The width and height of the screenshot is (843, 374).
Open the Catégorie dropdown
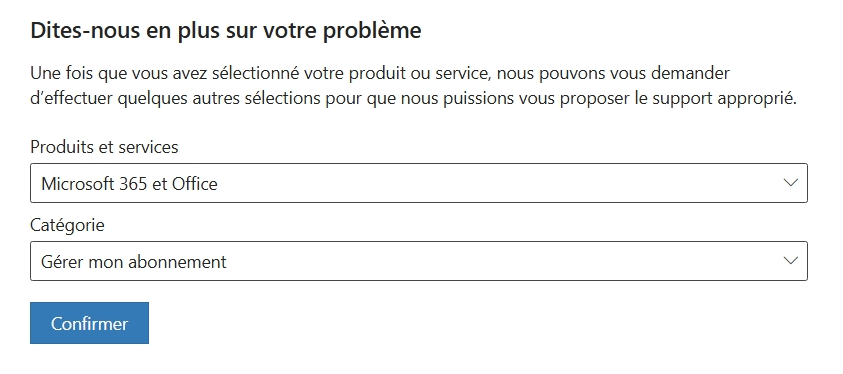(419, 261)
